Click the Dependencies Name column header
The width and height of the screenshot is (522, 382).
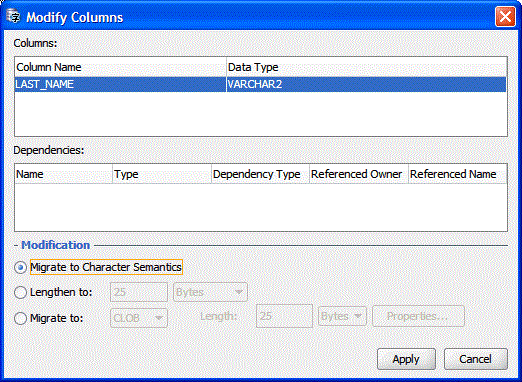pyautogui.click(x=63, y=174)
